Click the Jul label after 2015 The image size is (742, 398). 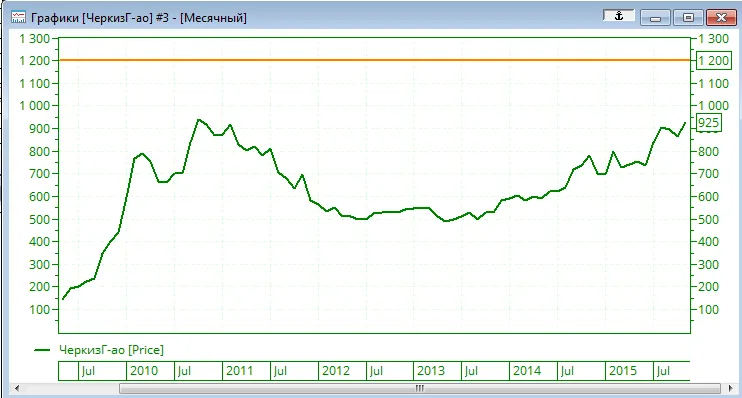tap(663, 371)
